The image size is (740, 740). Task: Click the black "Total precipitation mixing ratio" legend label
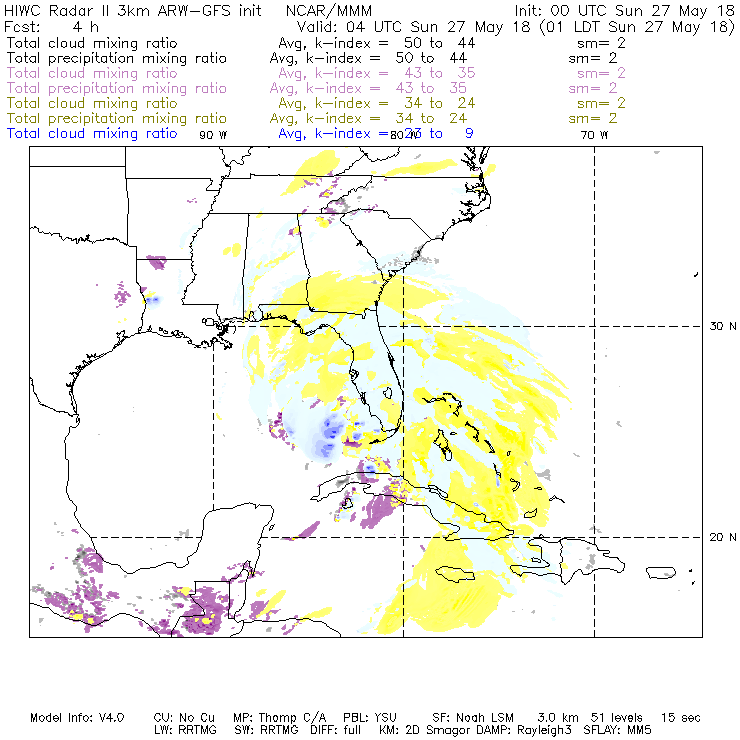coord(117,59)
